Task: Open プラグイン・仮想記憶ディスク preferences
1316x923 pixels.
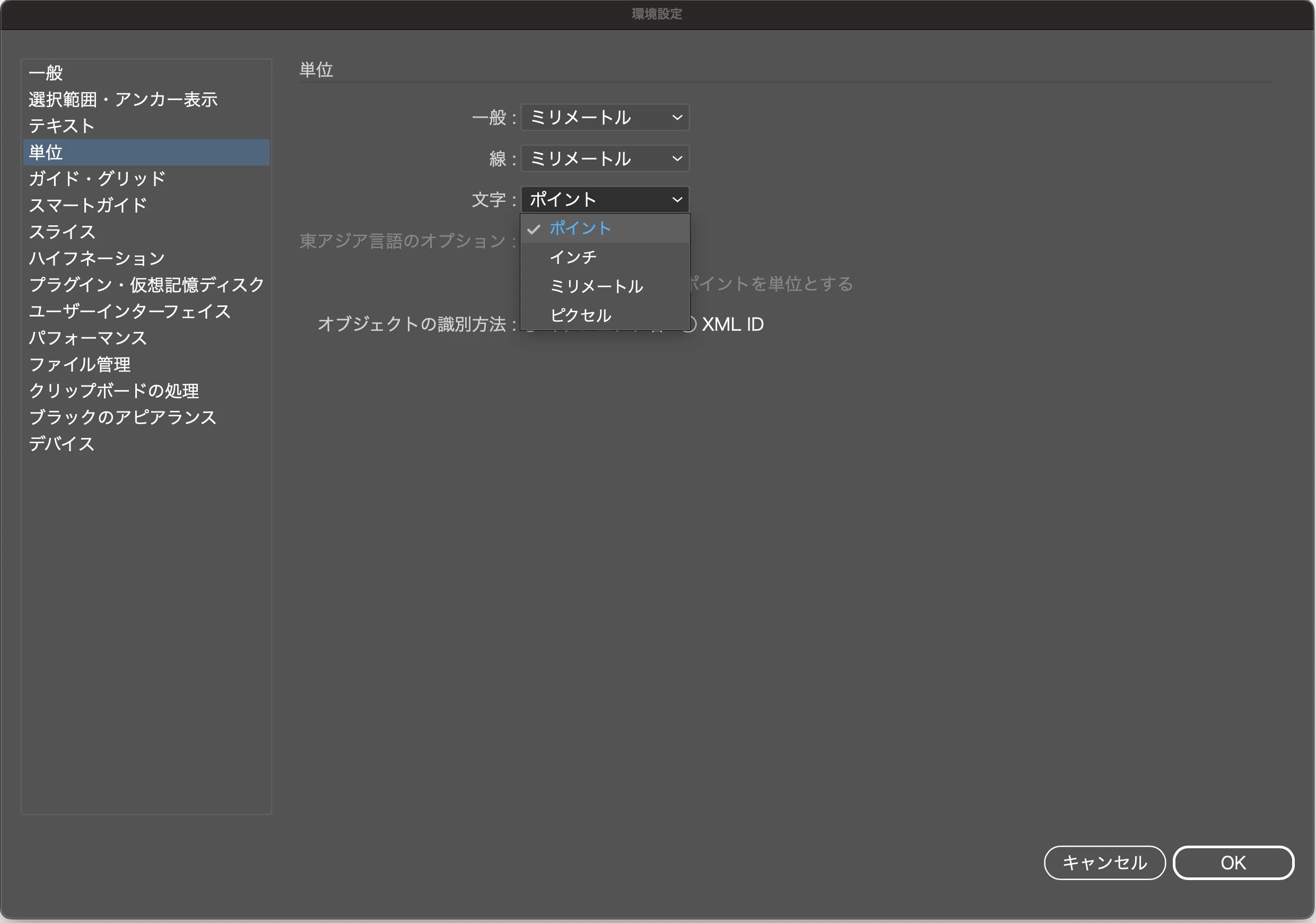Action: tap(146, 285)
